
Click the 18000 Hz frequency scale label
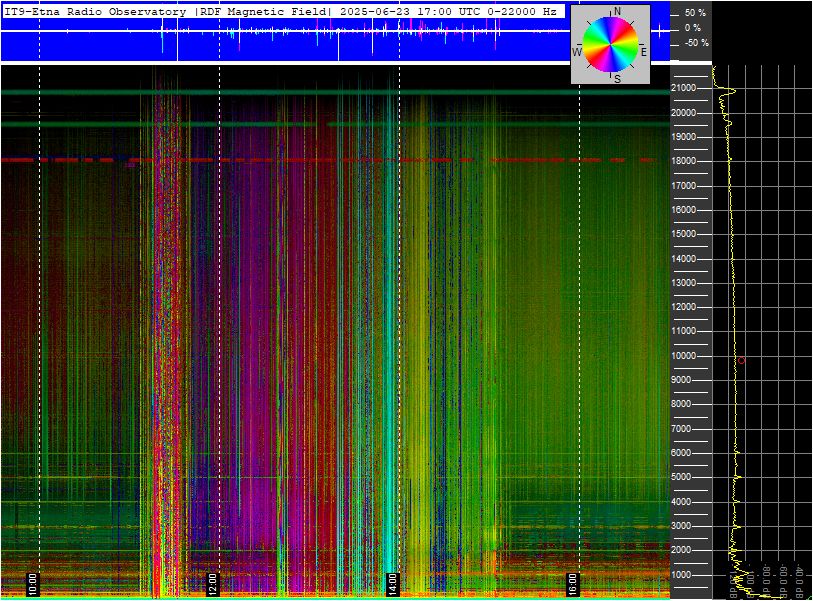point(683,161)
